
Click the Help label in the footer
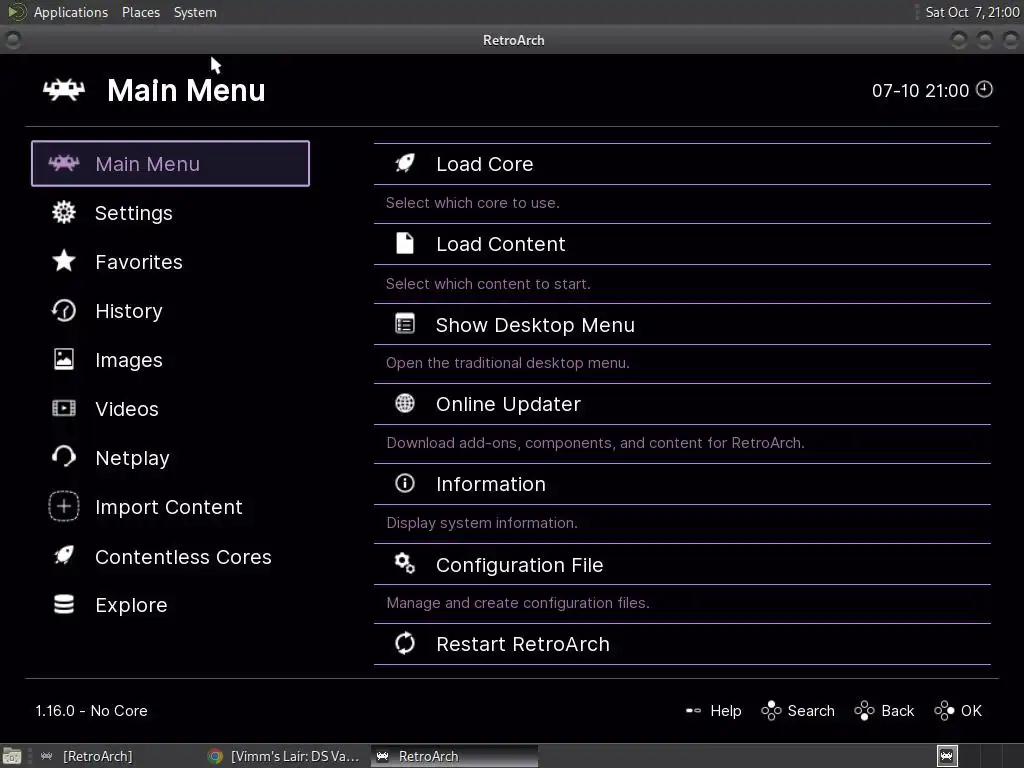point(726,711)
